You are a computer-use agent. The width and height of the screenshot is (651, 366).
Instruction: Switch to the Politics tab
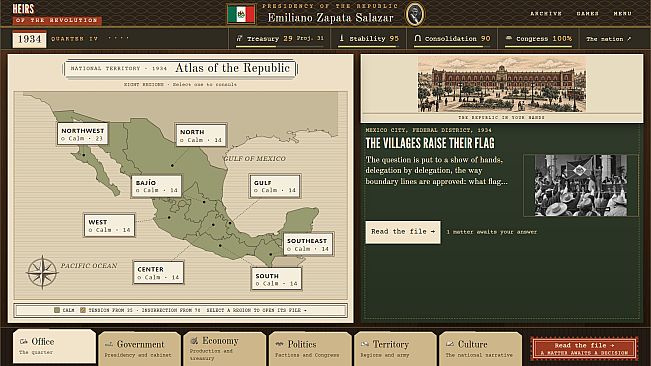[x=310, y=349]
